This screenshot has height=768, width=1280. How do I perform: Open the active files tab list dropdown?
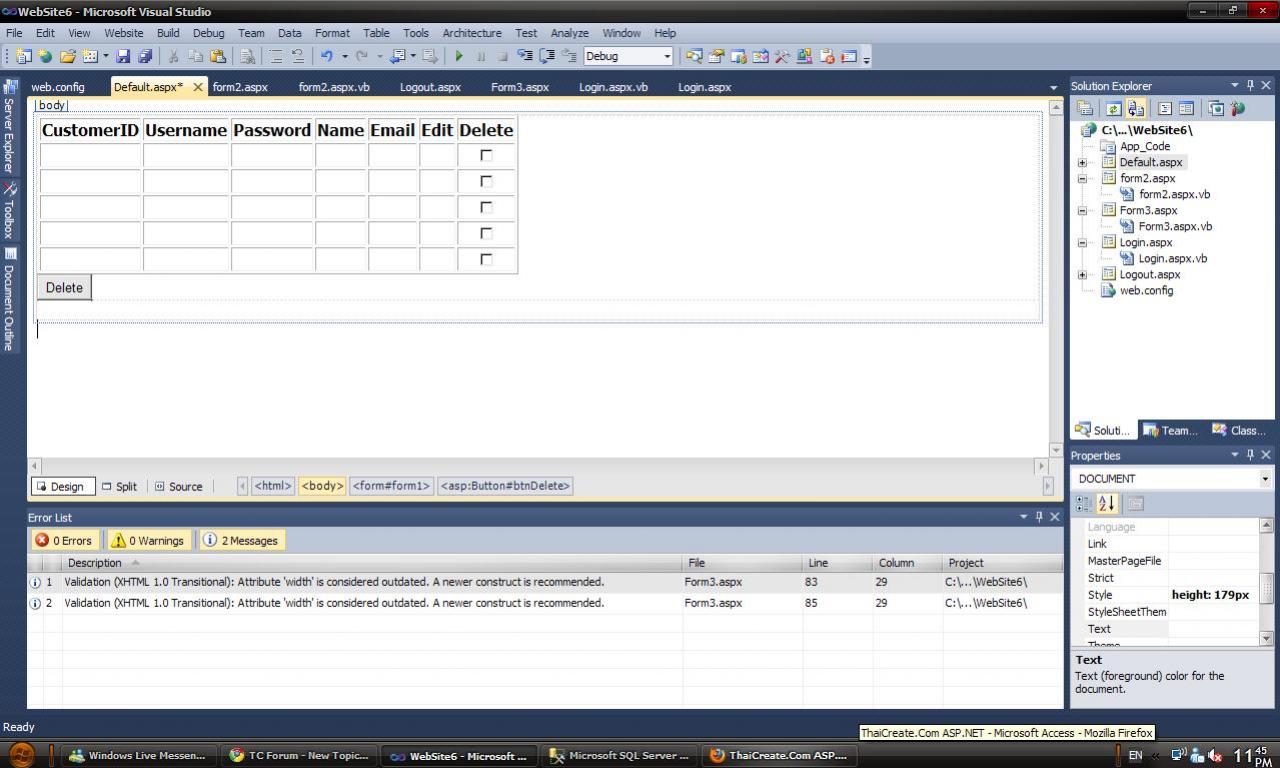click(x=1053, y=88)
